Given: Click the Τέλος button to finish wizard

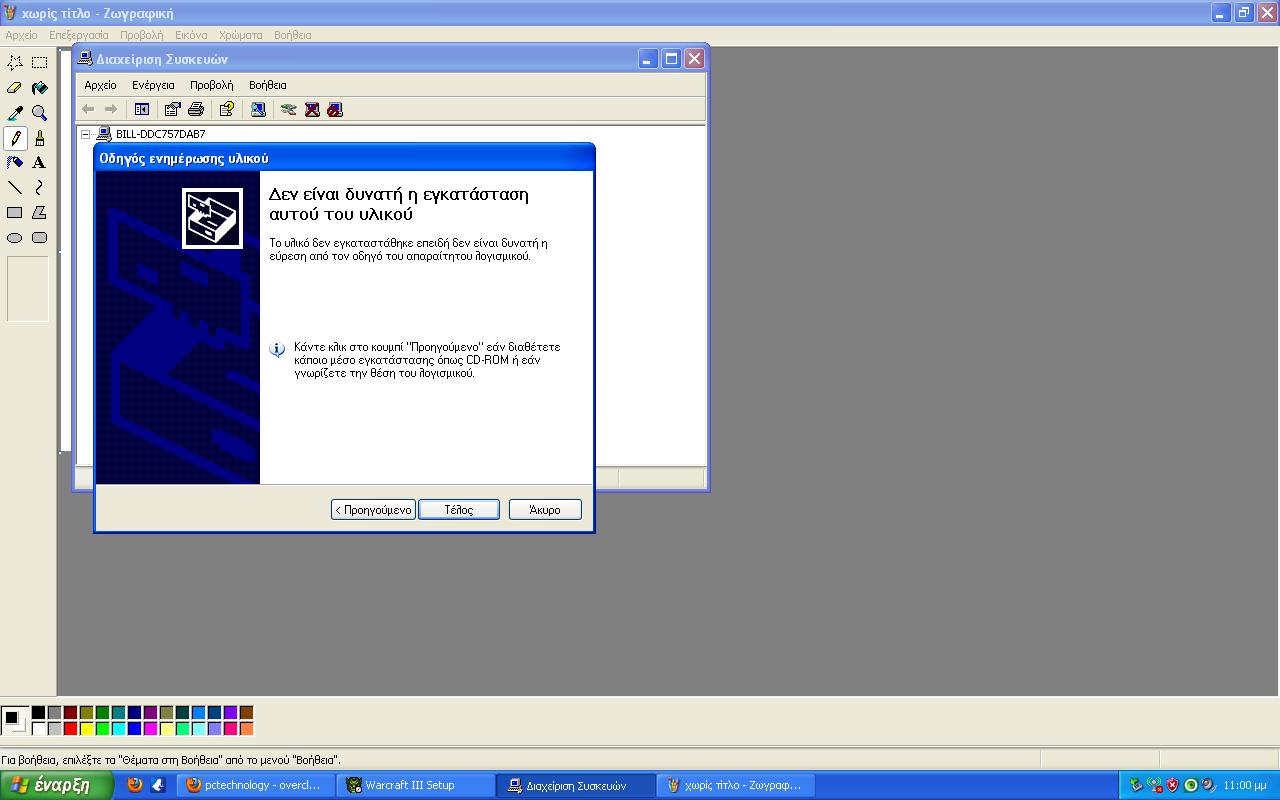Looking at the screenshot, I should click(459, 510).
